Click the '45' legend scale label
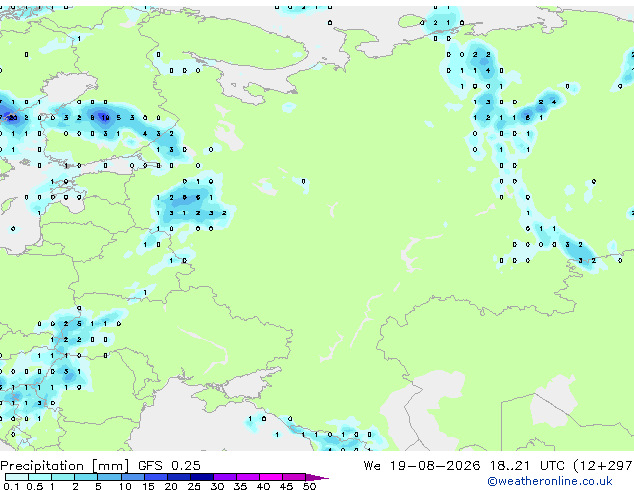The width and height of the screenshot is (634, 490). pos(286,486)
